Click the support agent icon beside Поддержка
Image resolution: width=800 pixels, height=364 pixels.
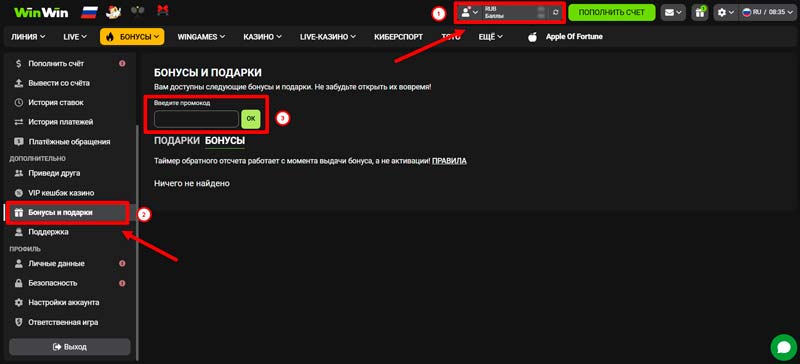[x=19, y=232]
